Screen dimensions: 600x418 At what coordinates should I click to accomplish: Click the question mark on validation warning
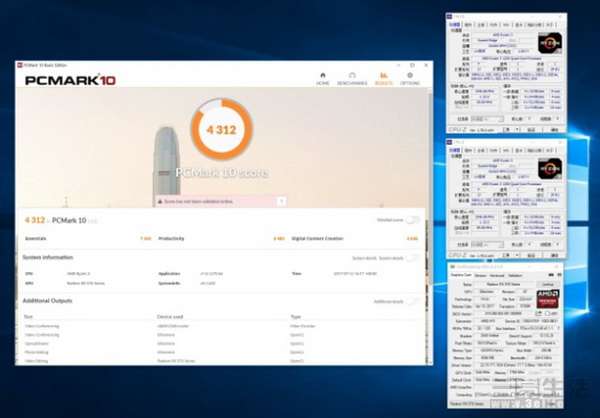[281, 201]
